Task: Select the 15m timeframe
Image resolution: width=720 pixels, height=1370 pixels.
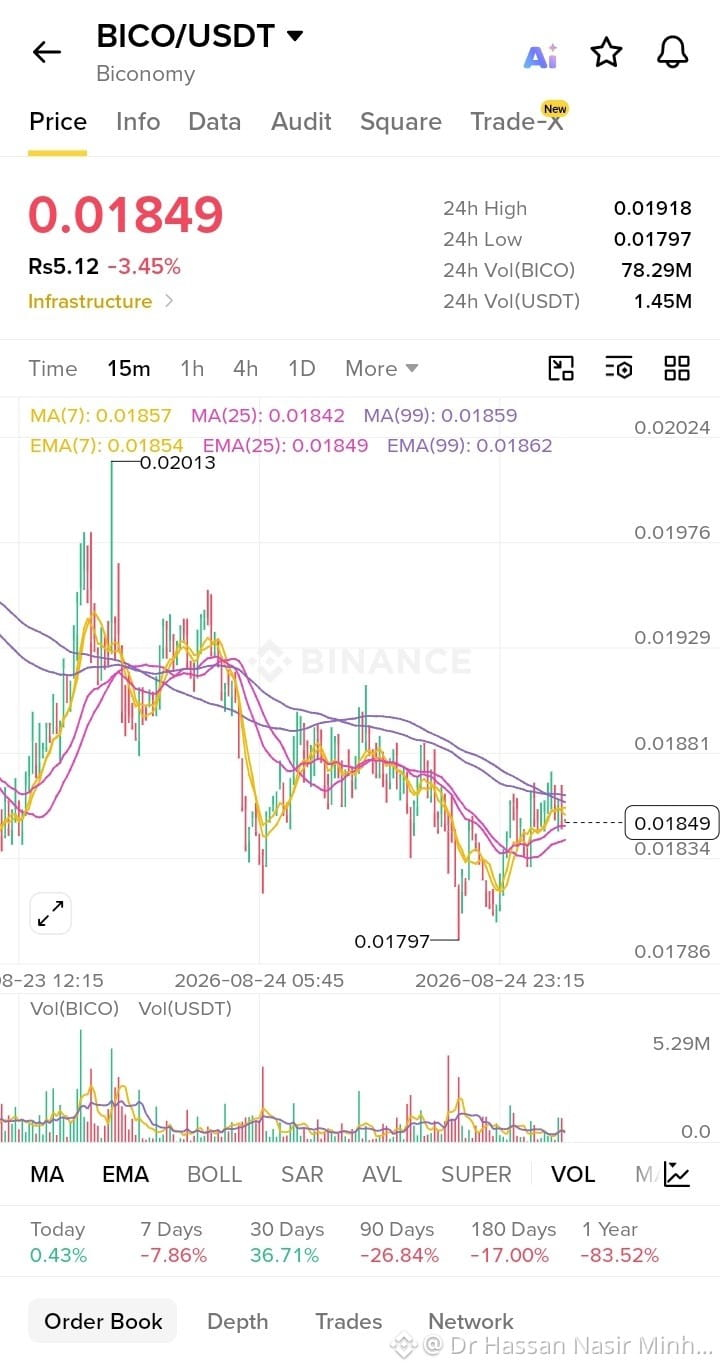Action: [129, 368]
